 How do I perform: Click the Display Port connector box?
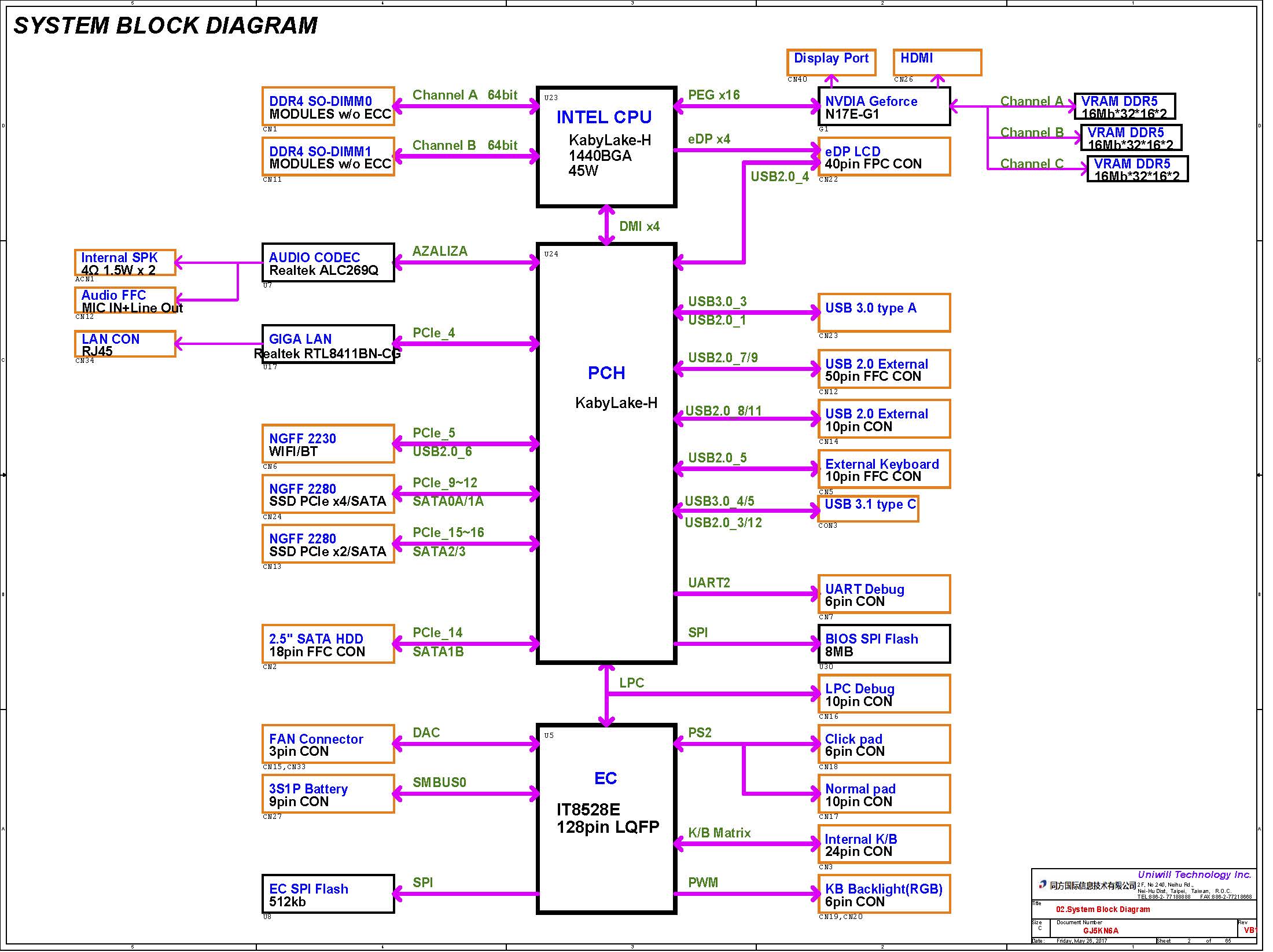pyautogui.click(x=831, y=62)
